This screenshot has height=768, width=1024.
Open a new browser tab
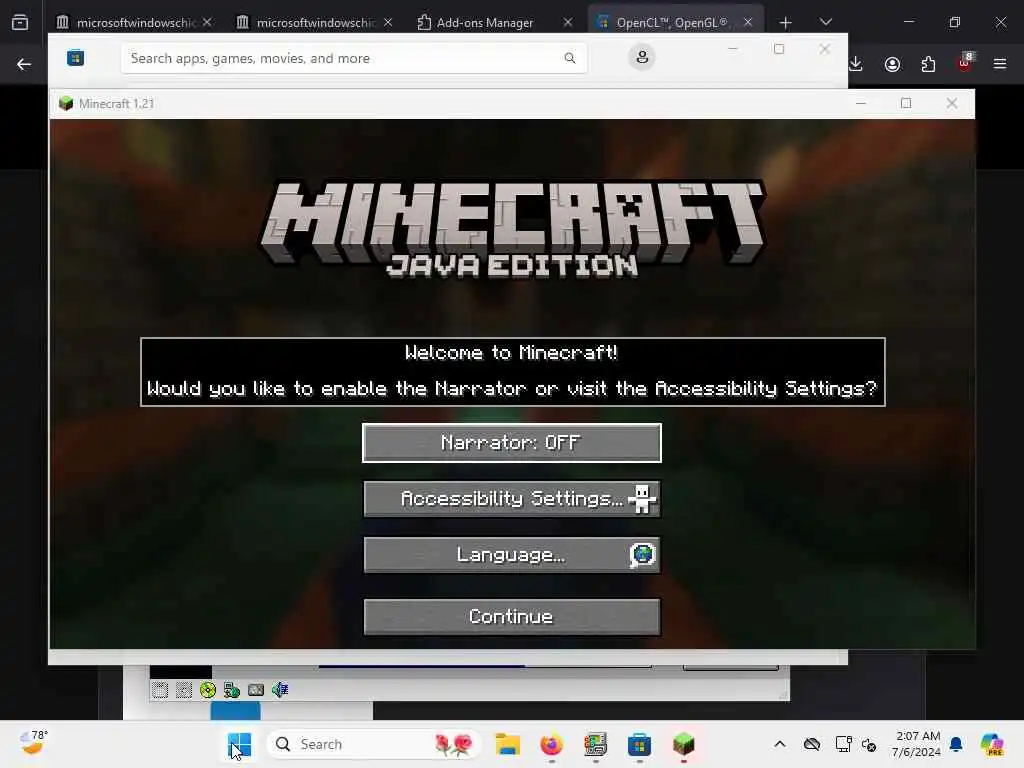pyautogui.click(x=786, y=23)
